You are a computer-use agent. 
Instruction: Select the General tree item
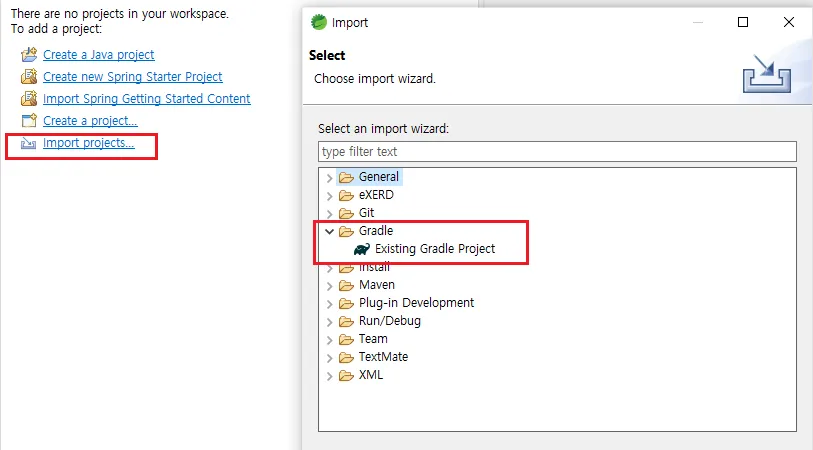[379, 177]
